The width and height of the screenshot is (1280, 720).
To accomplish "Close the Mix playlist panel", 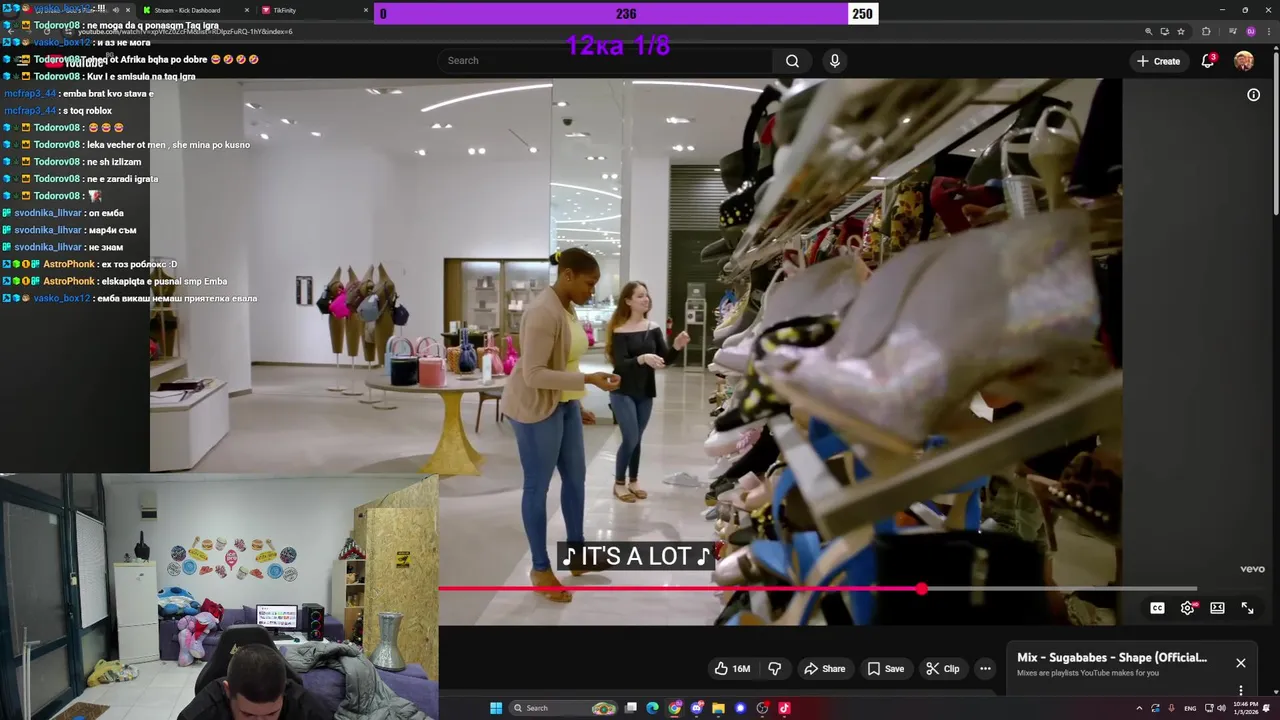I will click(1241, 663).
